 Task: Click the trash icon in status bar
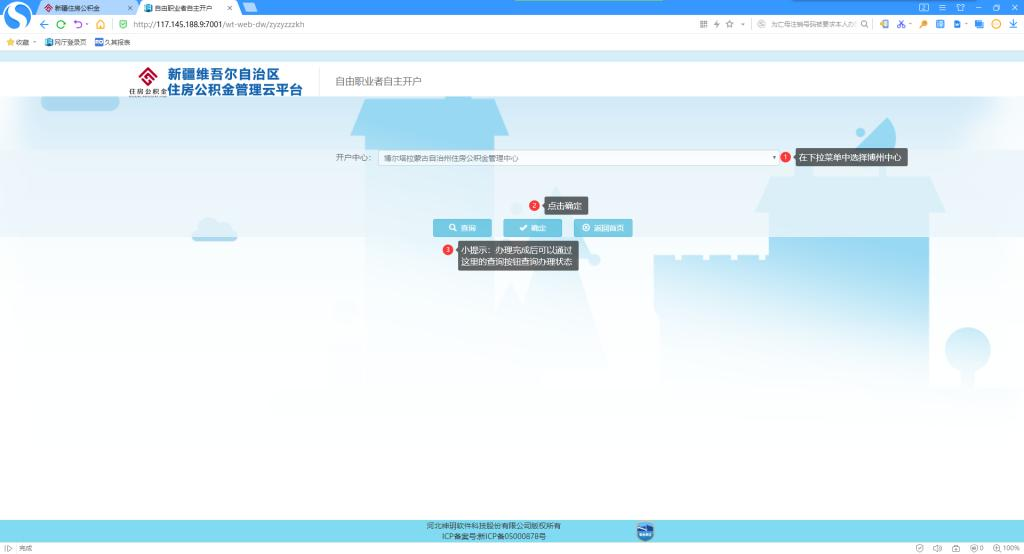point(955,548)
